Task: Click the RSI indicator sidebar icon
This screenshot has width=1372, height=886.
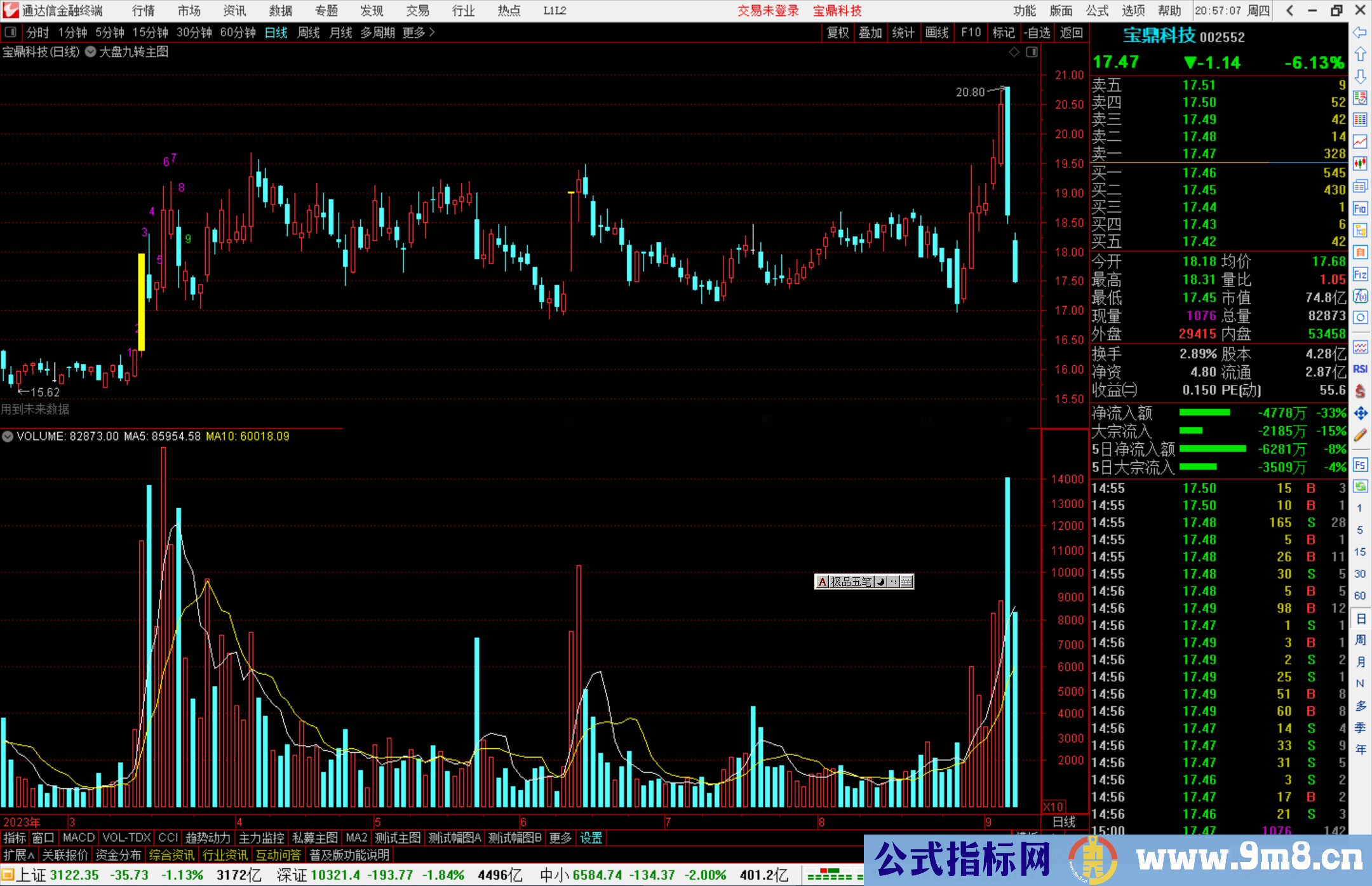Action: 1360,369
